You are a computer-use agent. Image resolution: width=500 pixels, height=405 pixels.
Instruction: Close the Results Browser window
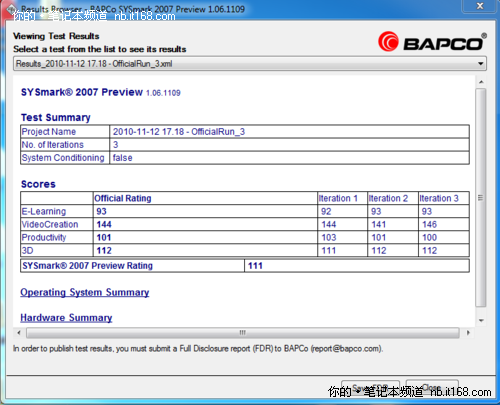tap(480, 6)
